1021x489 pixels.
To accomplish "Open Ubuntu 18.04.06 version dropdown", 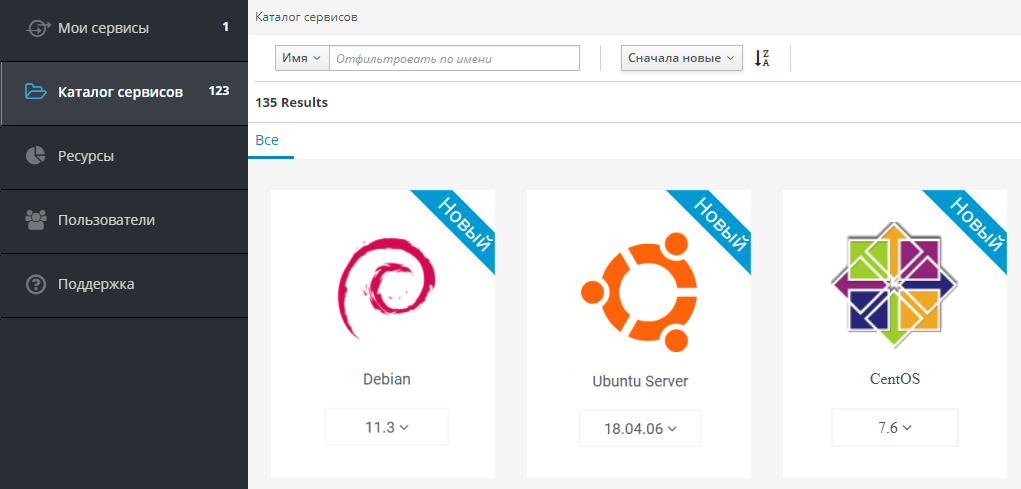I will [x=640, y=429].
